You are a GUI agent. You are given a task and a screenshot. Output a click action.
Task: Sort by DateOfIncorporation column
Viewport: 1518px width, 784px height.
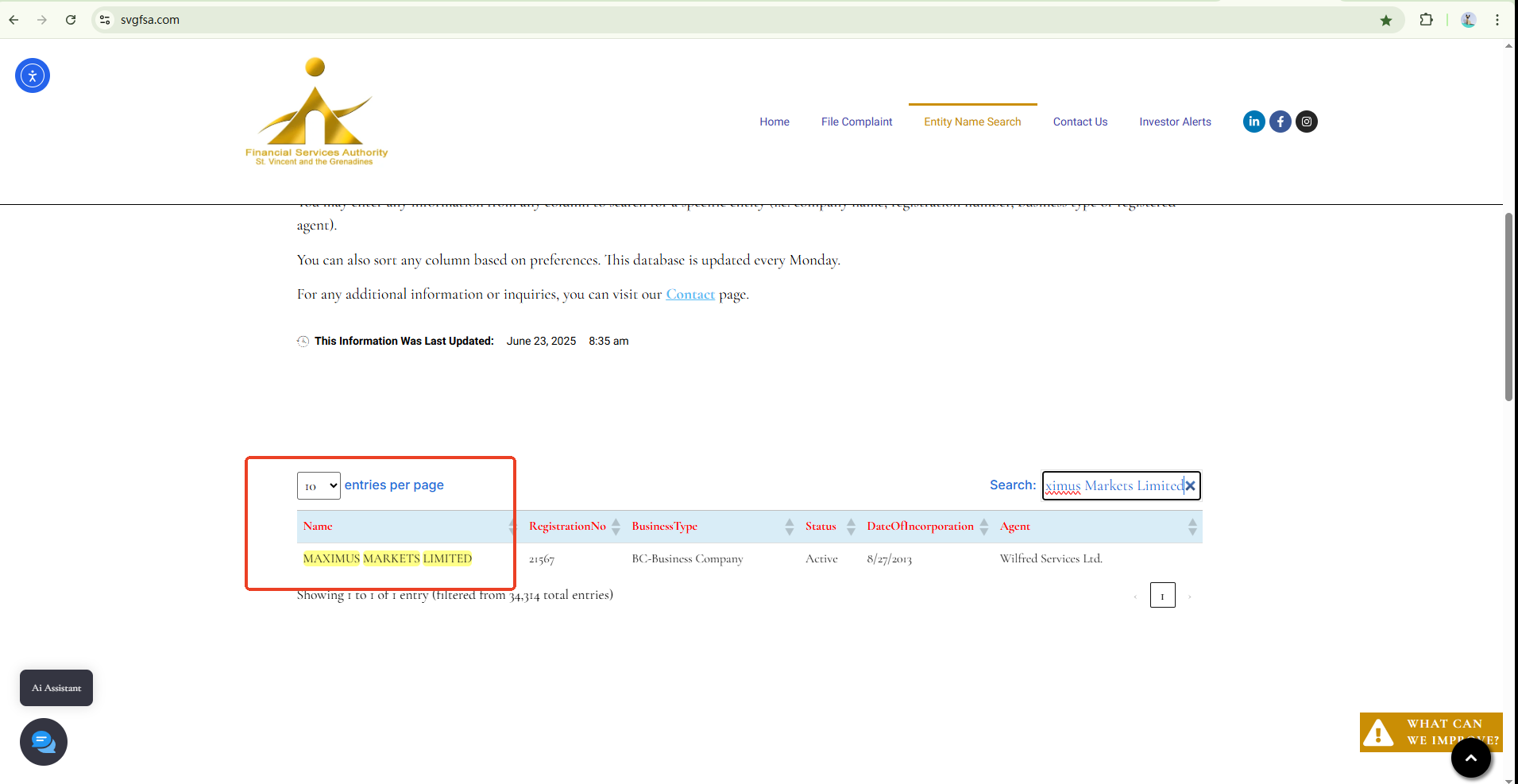point(920,527)
